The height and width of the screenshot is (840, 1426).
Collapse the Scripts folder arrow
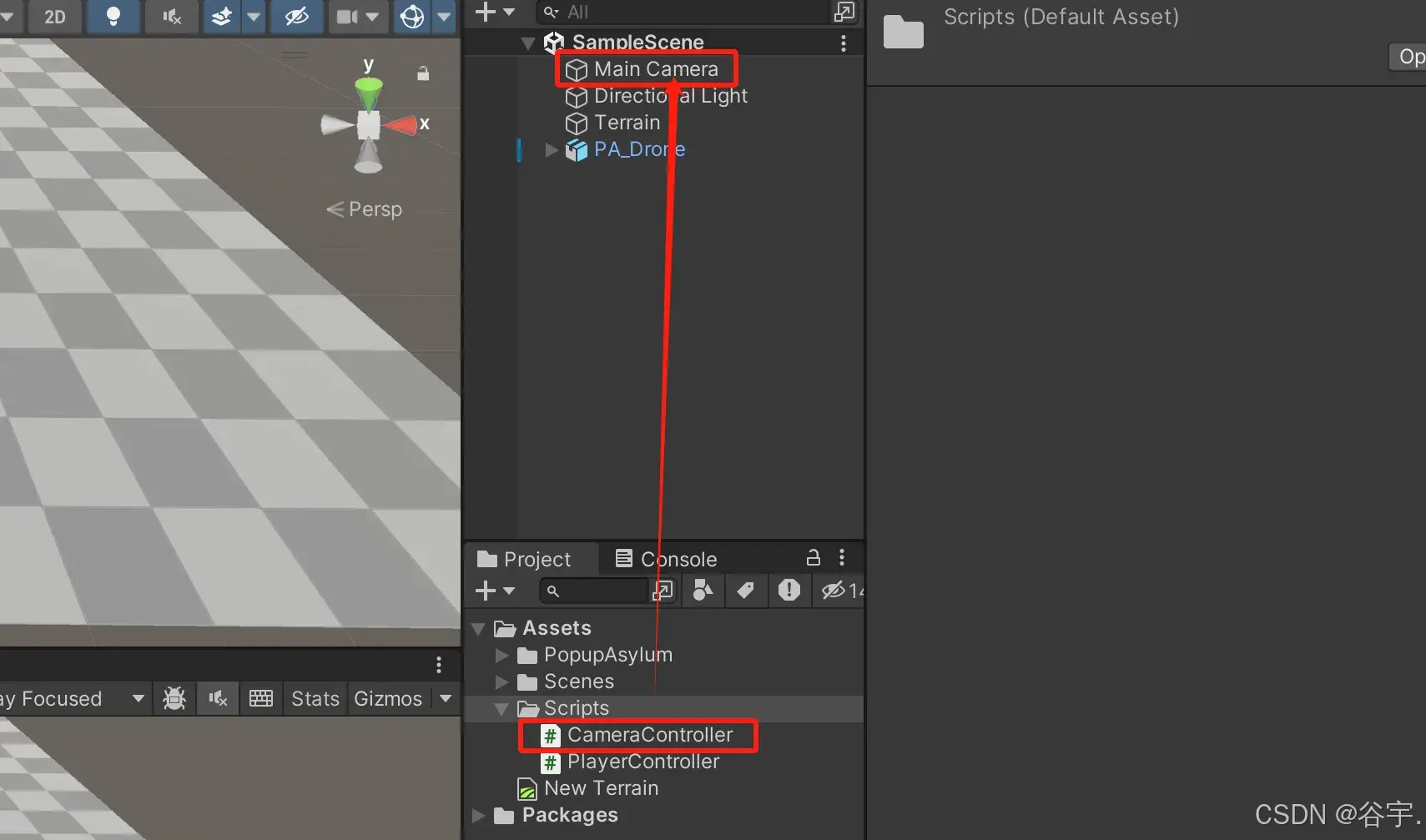click(501, 708)
